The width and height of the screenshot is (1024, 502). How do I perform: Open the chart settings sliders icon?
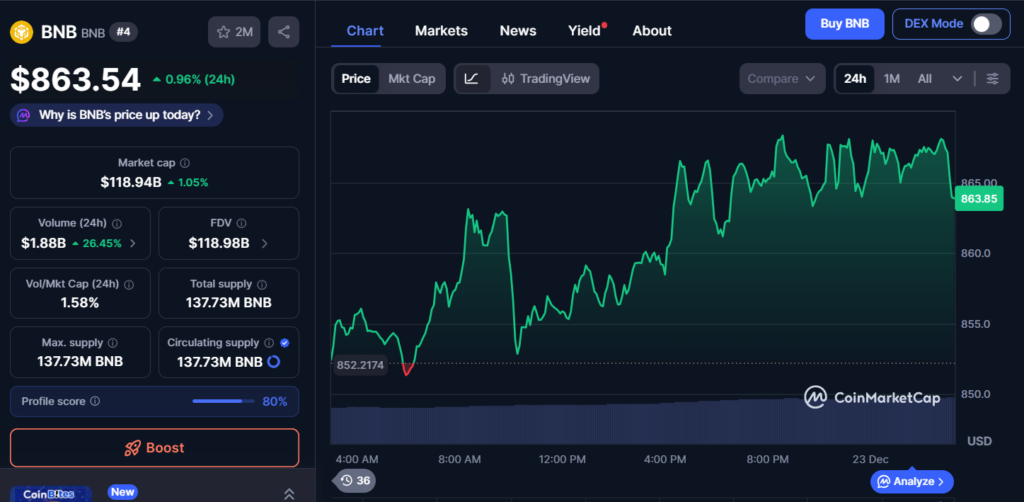[x=993, y=79]
